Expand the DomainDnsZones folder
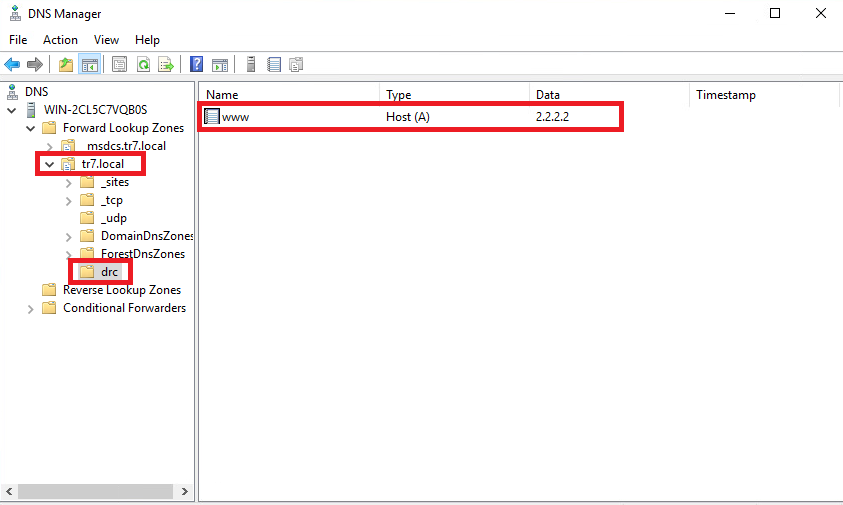The width and height of the screenshot is (843, 505). click(x=68, y=237)
